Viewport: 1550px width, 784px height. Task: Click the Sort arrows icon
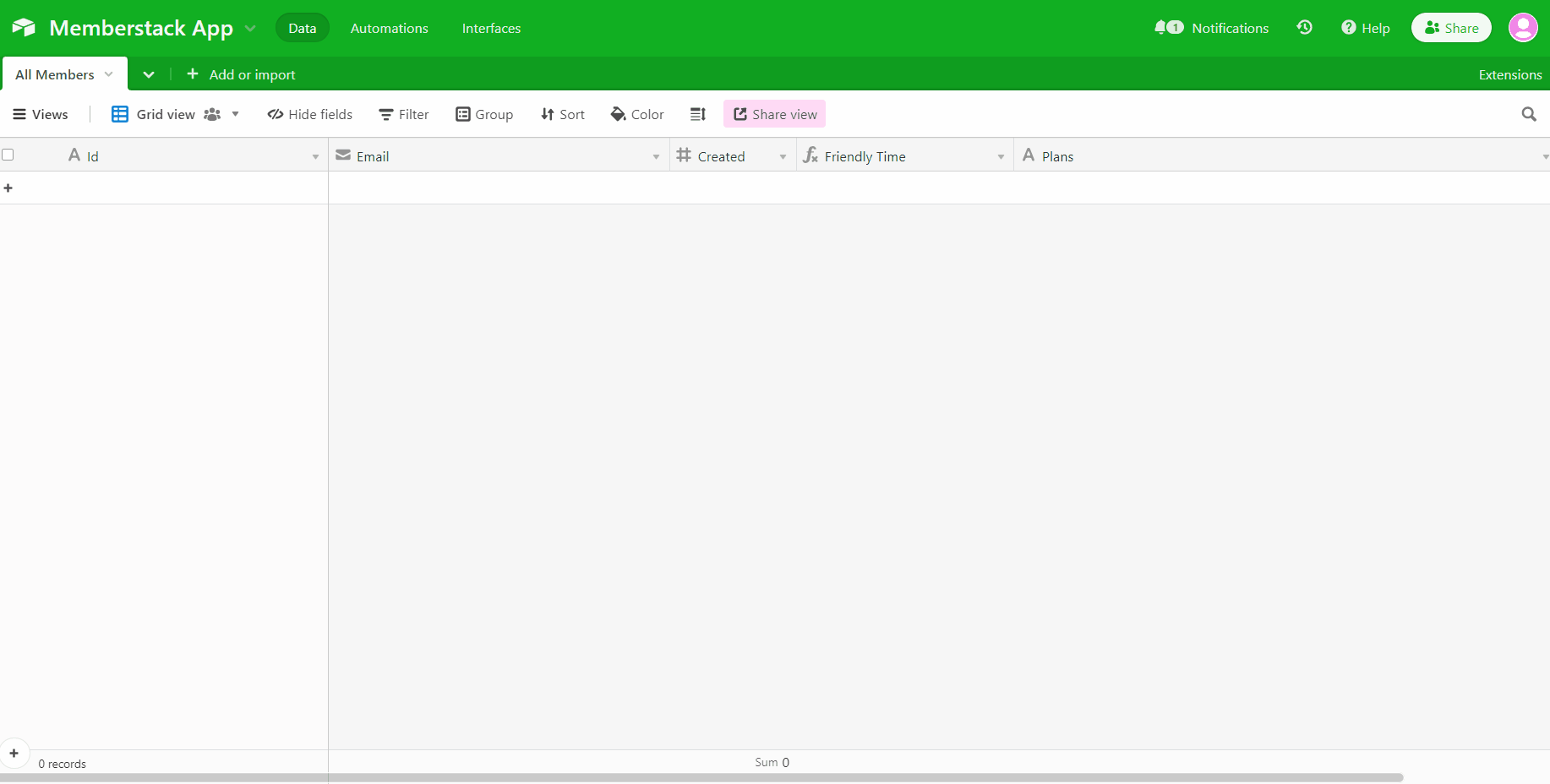click(x=548, y=114)
